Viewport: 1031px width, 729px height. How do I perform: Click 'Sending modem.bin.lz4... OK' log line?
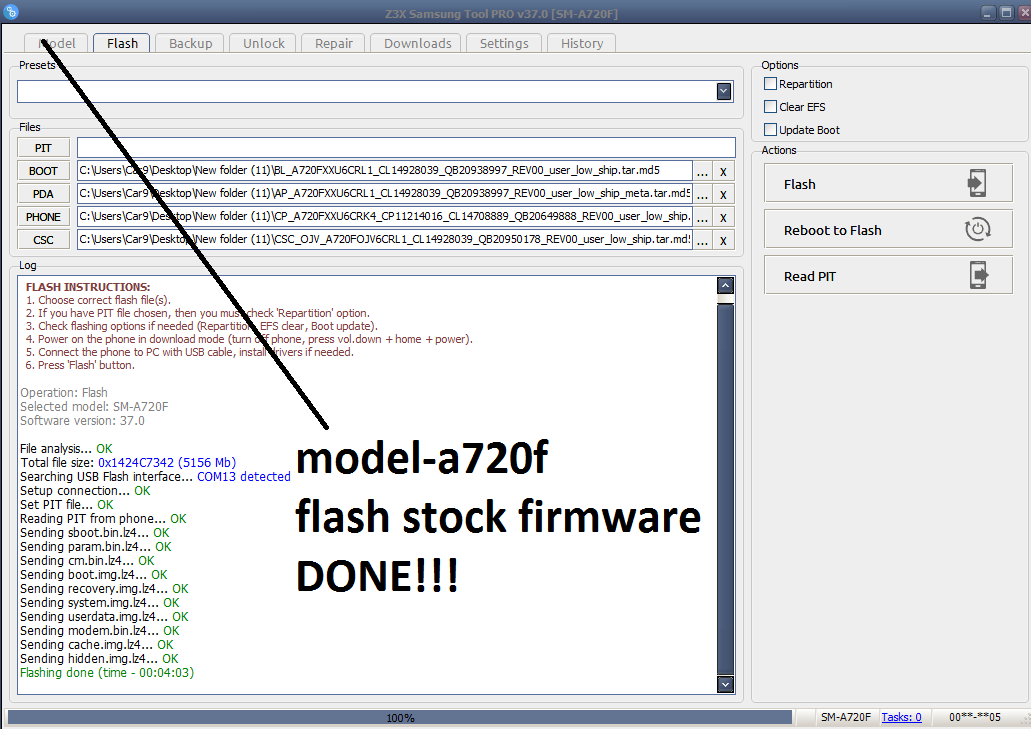(99, 630)
